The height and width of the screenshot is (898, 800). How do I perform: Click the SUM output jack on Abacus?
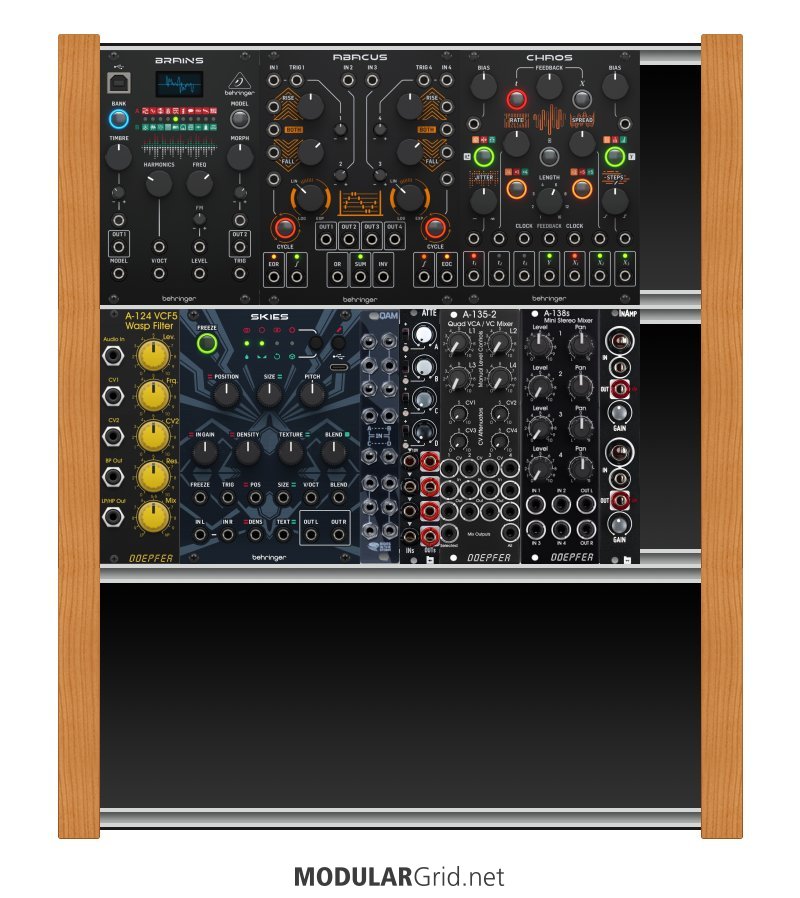(x=359, y=274)
